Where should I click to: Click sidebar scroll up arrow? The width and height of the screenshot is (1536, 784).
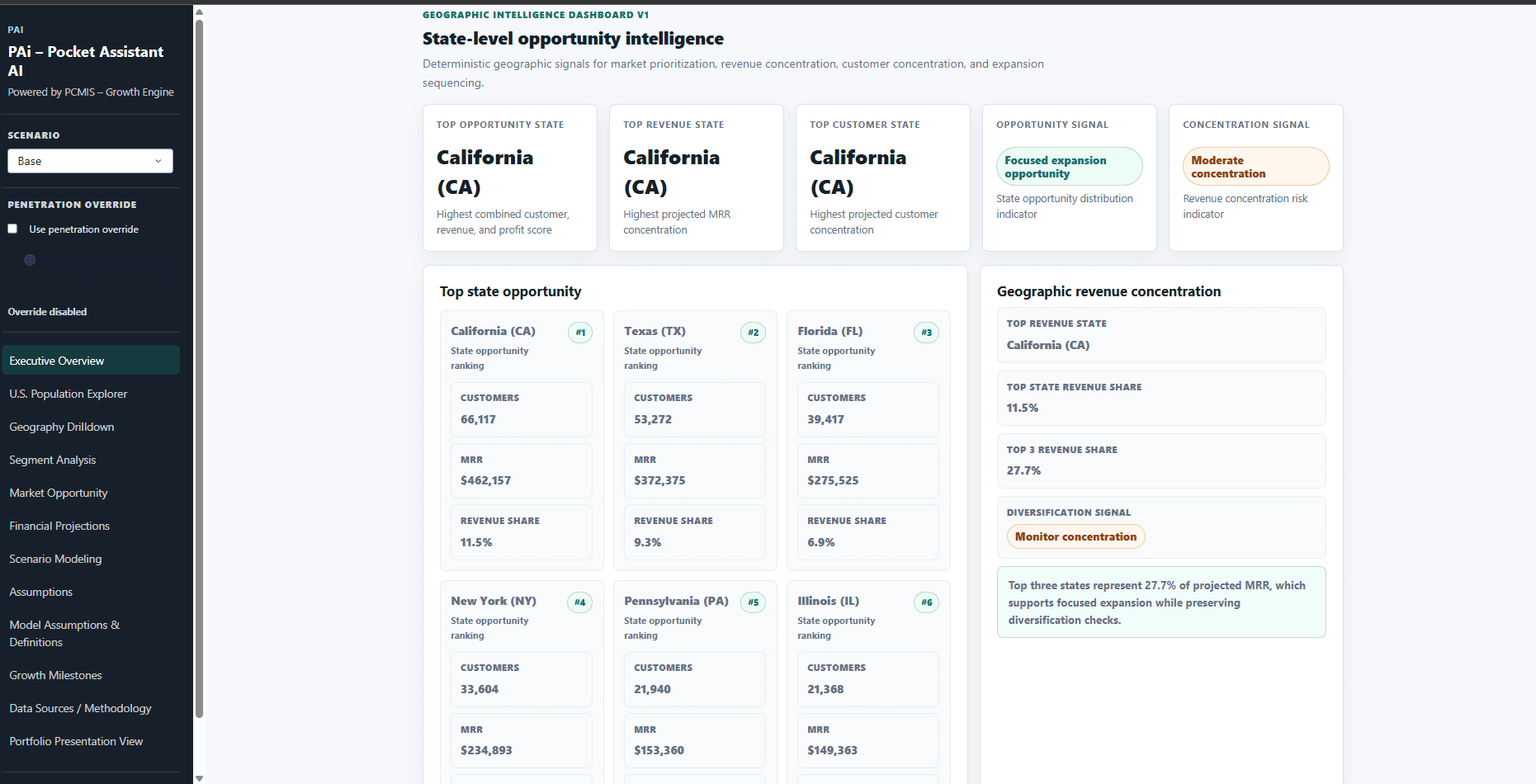[x=199, y=12]
